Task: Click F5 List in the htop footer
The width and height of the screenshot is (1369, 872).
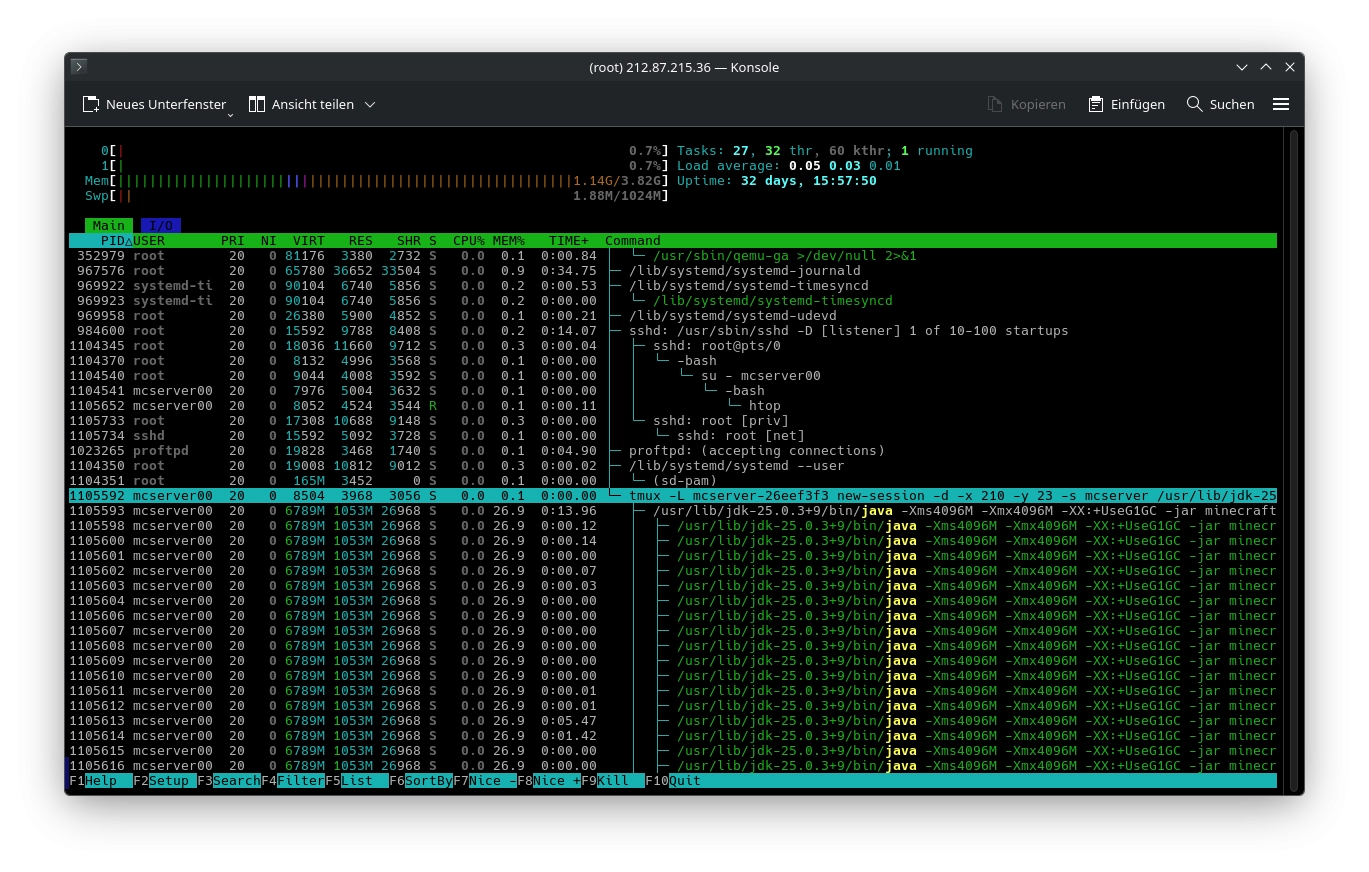Action: tap(357, 781)
